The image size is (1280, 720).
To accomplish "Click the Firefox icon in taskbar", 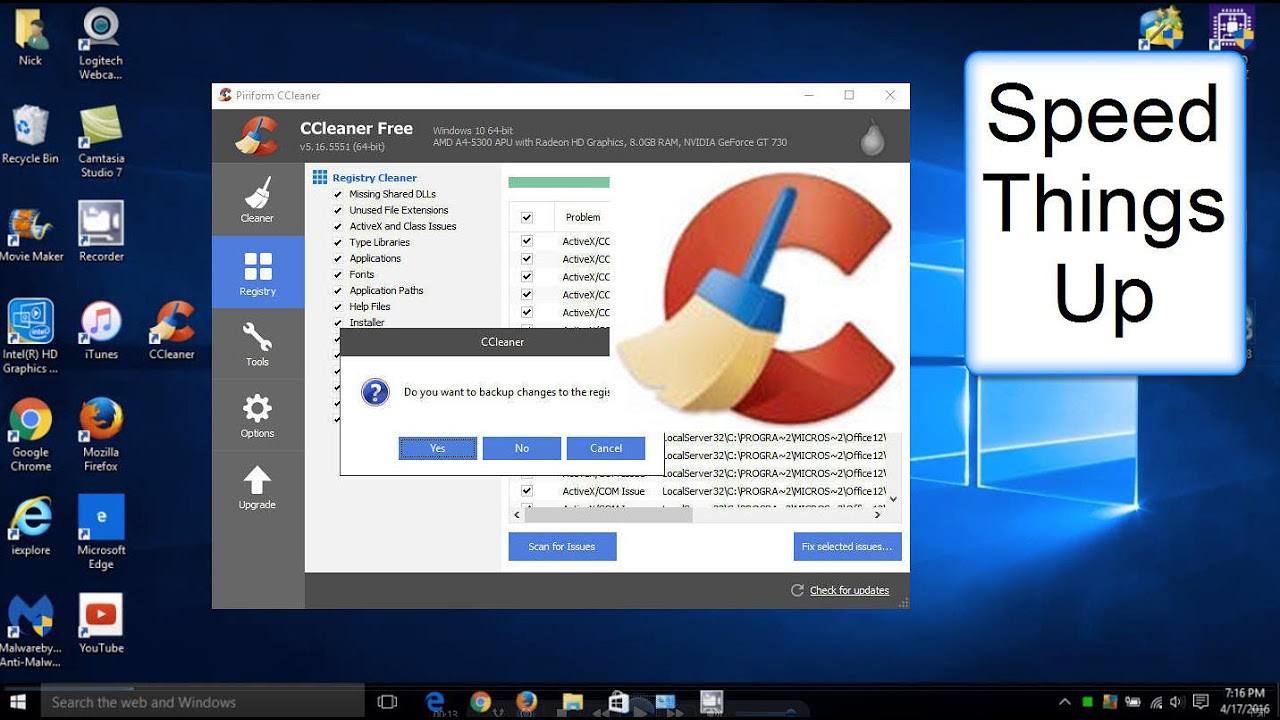I will [x=526, y=702].
